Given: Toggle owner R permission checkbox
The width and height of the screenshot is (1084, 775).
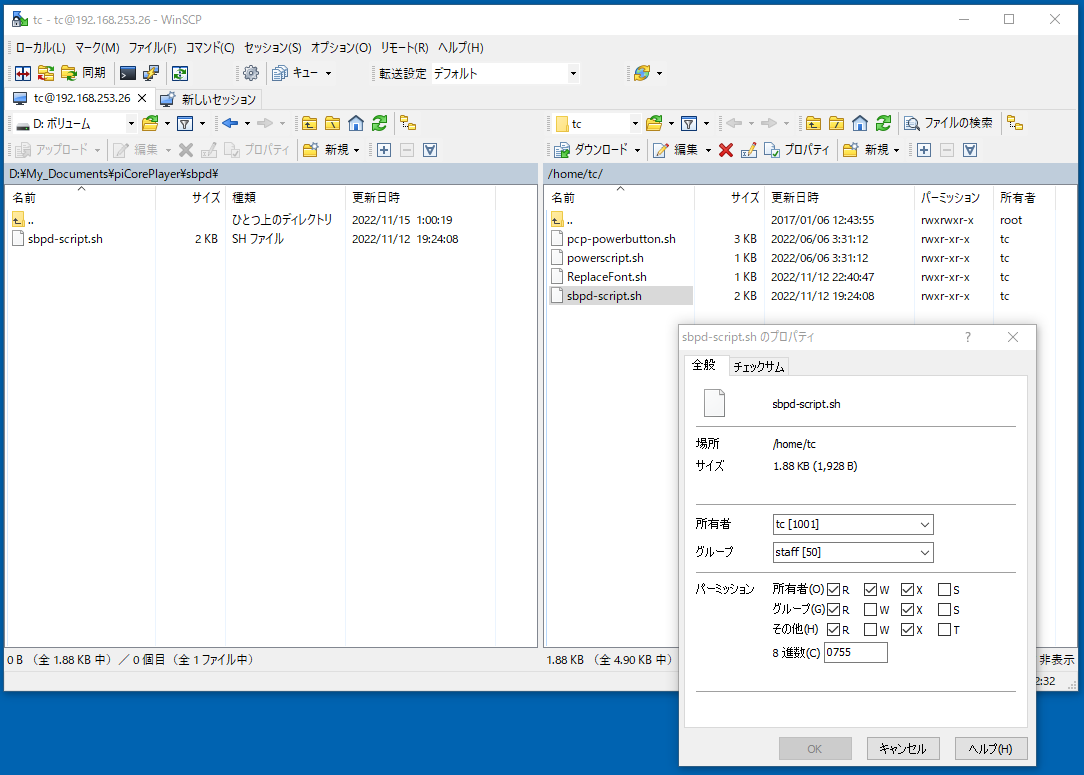Looking at the screenshot, I should (834, 590).
